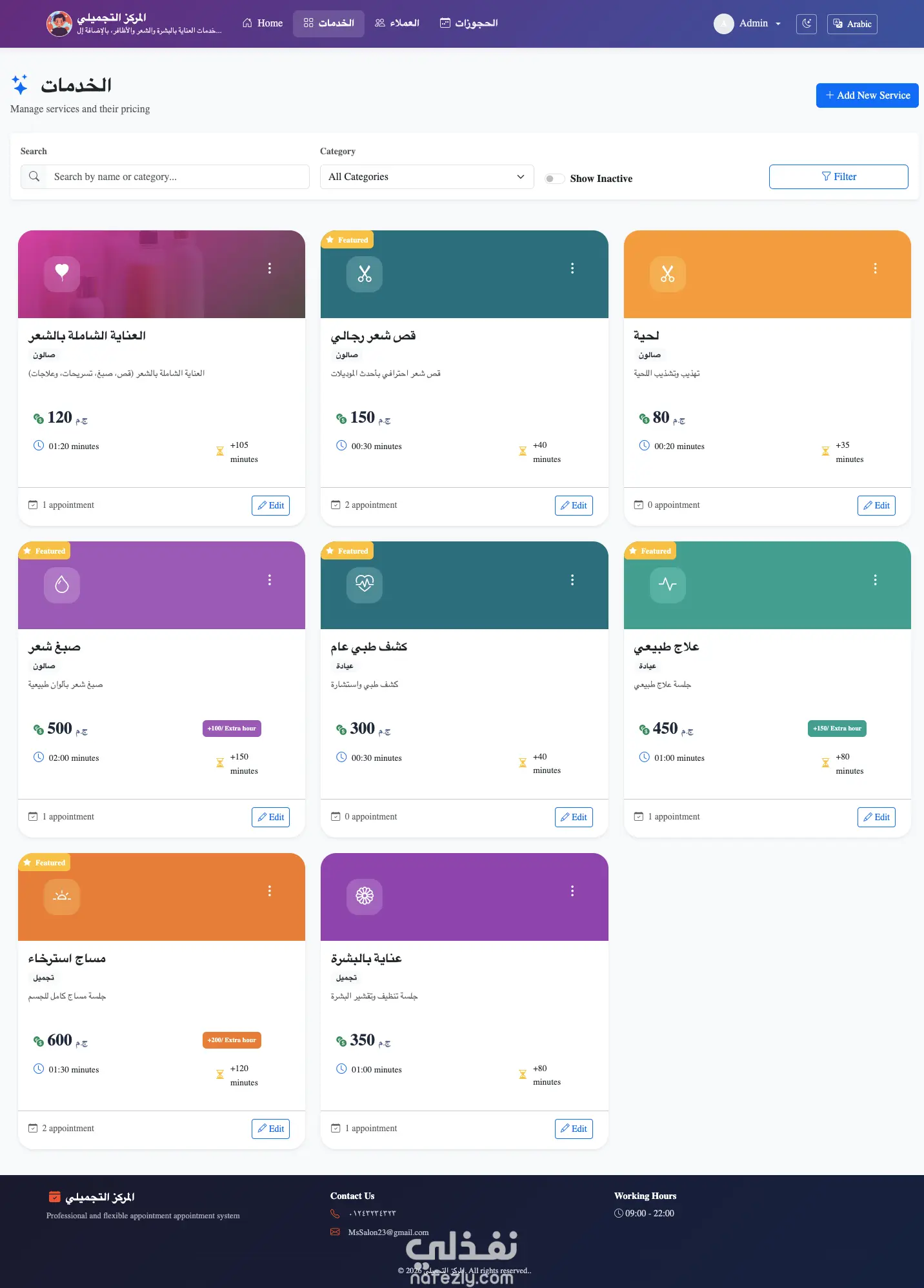This screenshot has width=924, height=1288.
Task: Open the bookings nav item with calendar icon
Action: [x=469, y=23]
